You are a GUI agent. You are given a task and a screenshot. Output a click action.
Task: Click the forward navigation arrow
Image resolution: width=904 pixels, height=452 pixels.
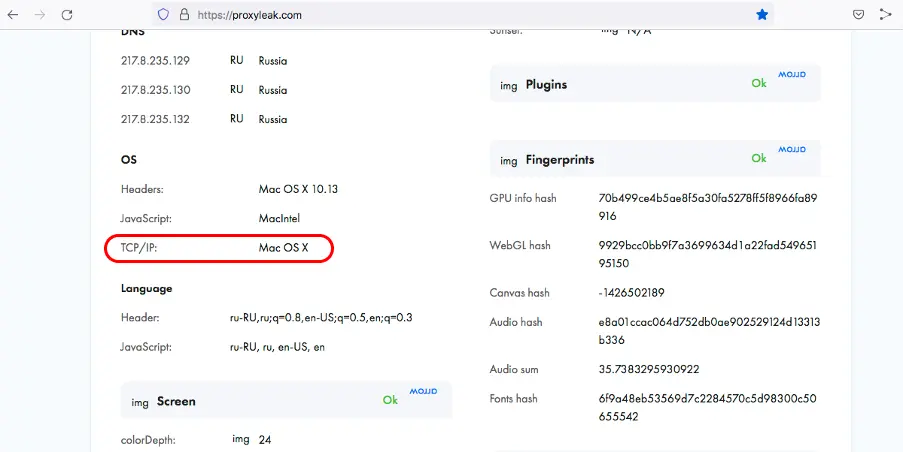pos(40,15)
